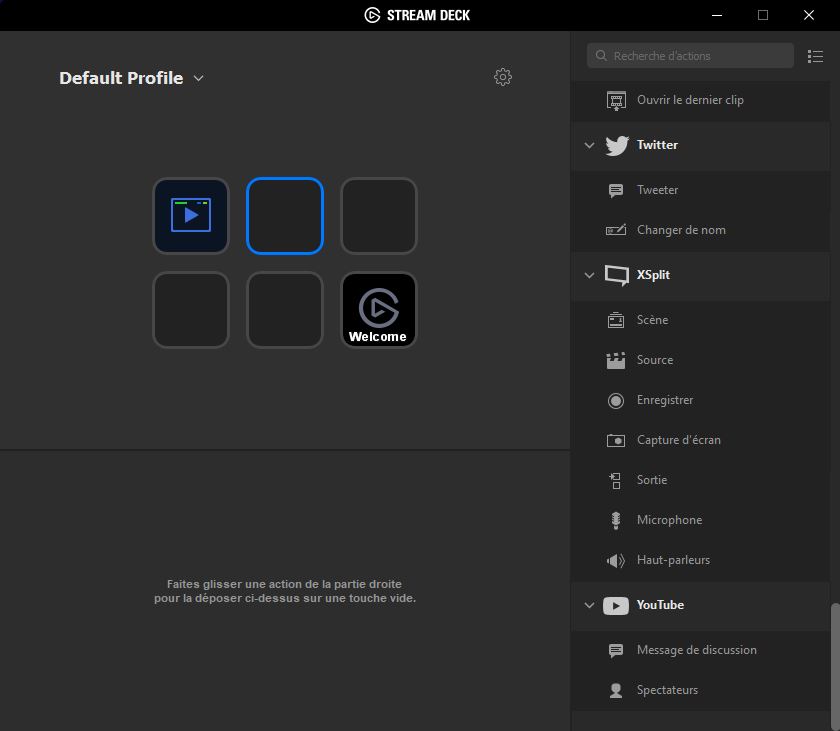Select the Scène action

(x=701, y=320)
